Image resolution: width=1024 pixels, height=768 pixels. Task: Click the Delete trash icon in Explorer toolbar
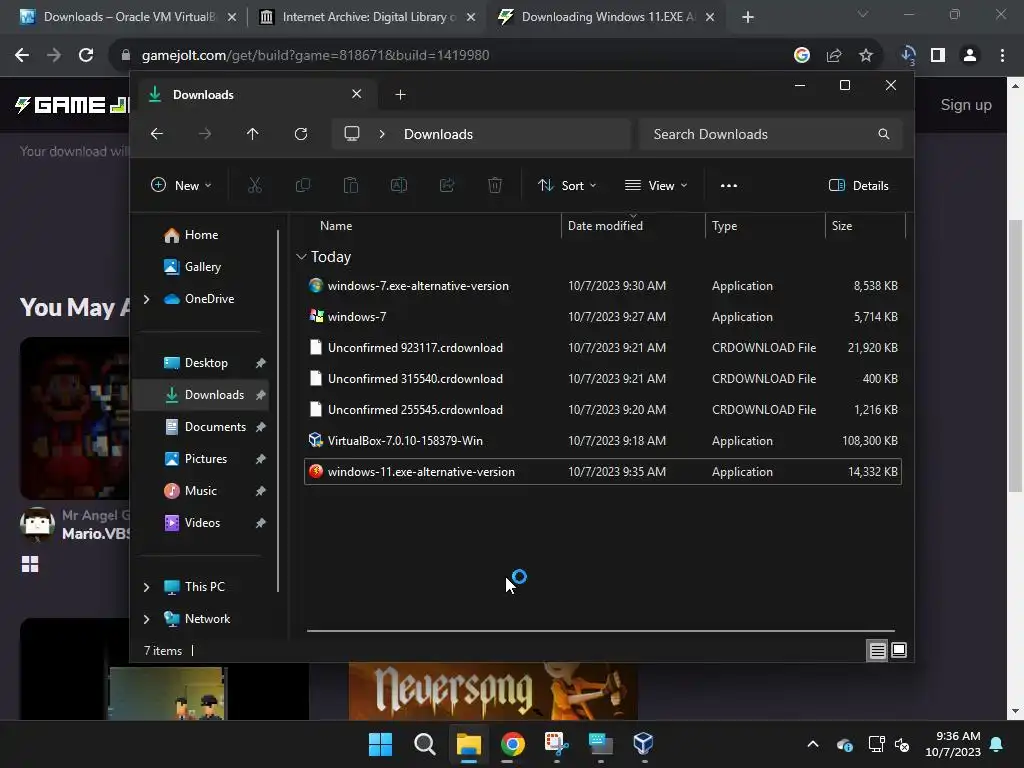pyautogui.click(x=495, y=185)
